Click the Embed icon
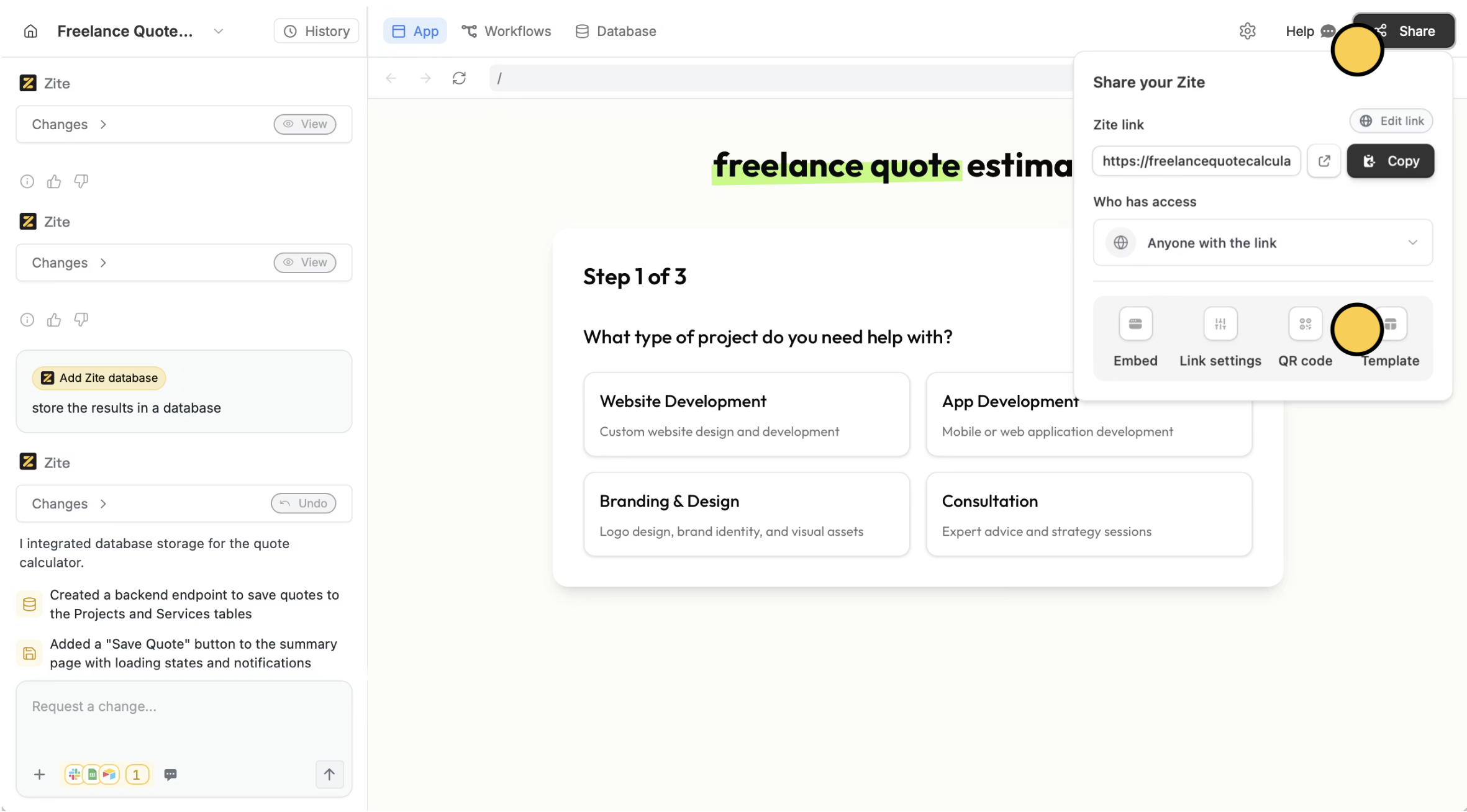The image size is (1467, 812). coord(1135,324)
